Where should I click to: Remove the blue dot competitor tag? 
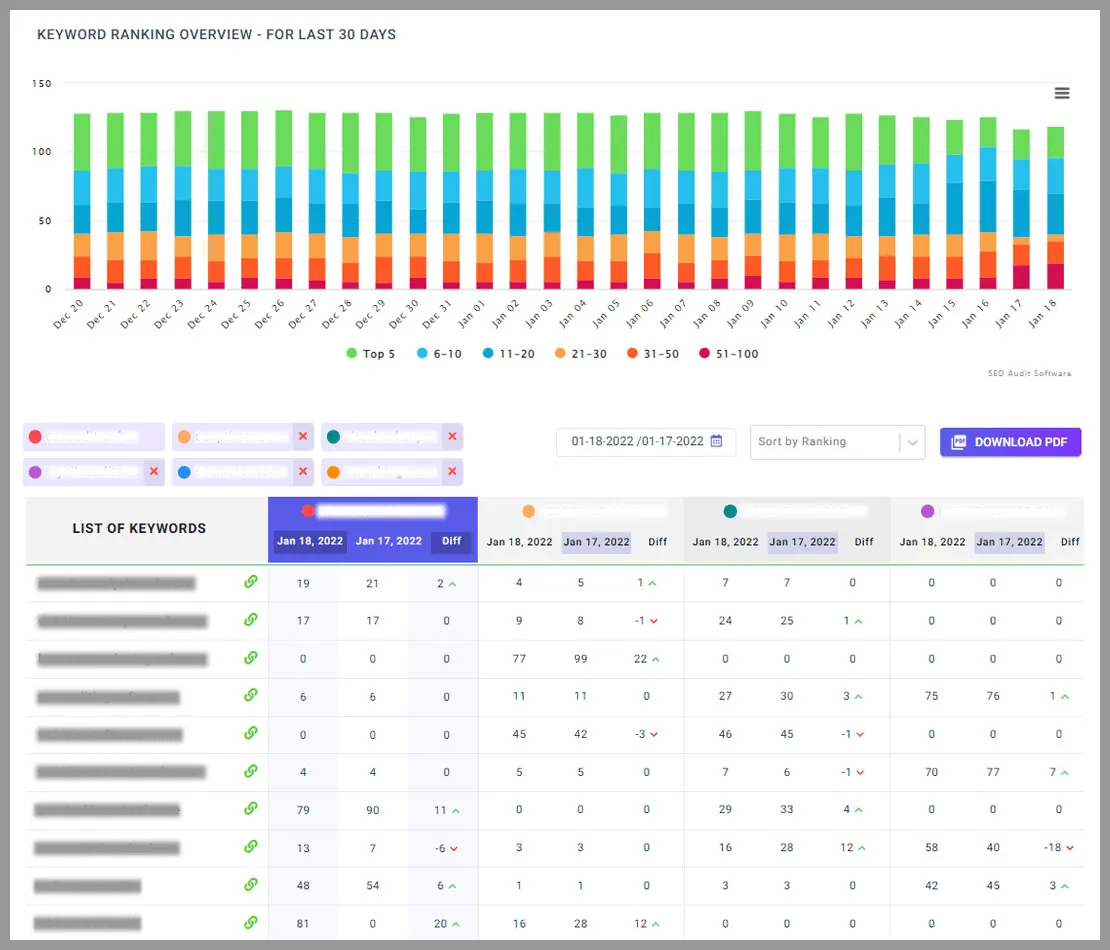click(303, 471)
